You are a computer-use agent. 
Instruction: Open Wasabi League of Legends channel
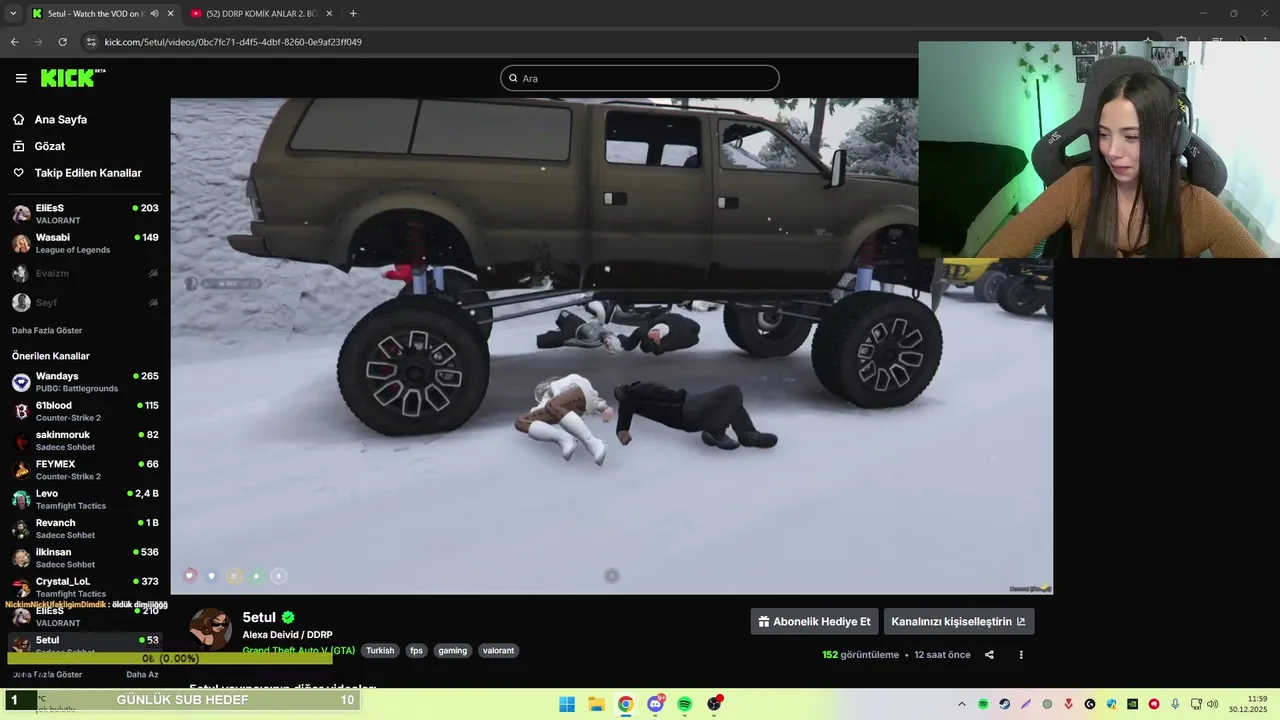(x=85, y=243)
